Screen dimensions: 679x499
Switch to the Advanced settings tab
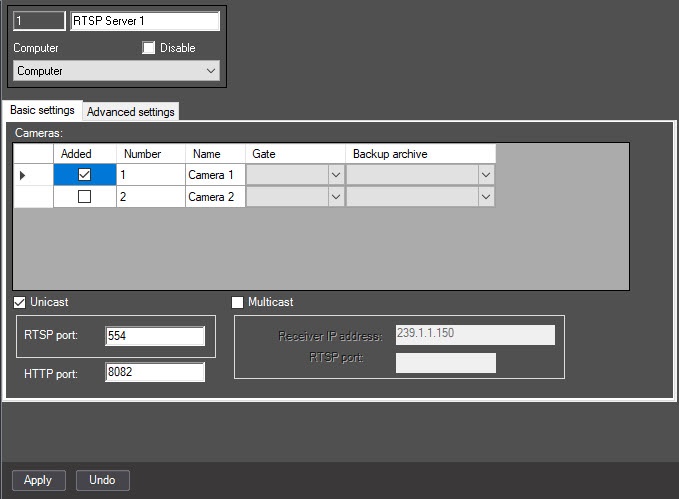pos(130,112)
